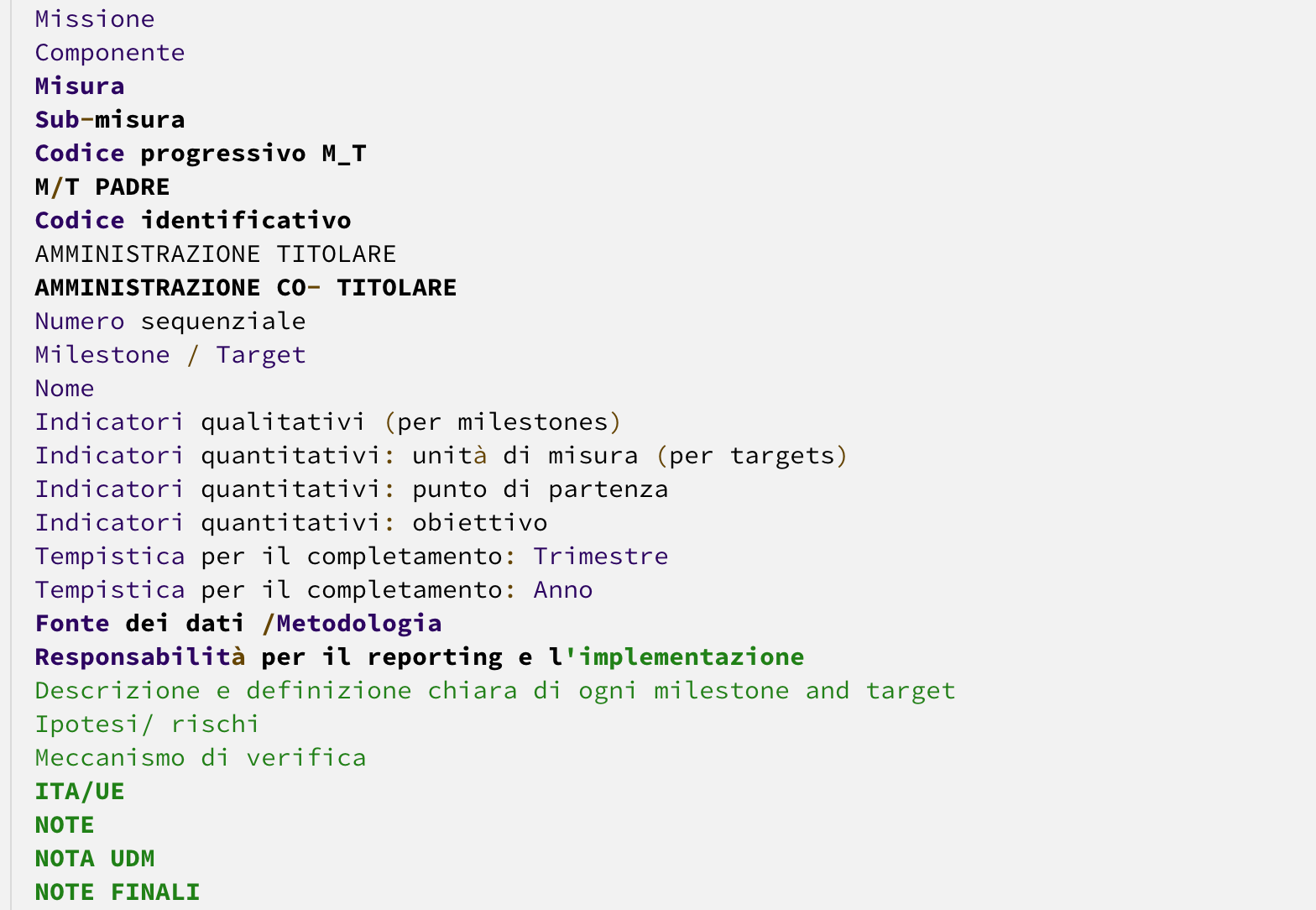Click 'AMMINISTRAZIONE TITOLARE' line

(x=216, y=254)
